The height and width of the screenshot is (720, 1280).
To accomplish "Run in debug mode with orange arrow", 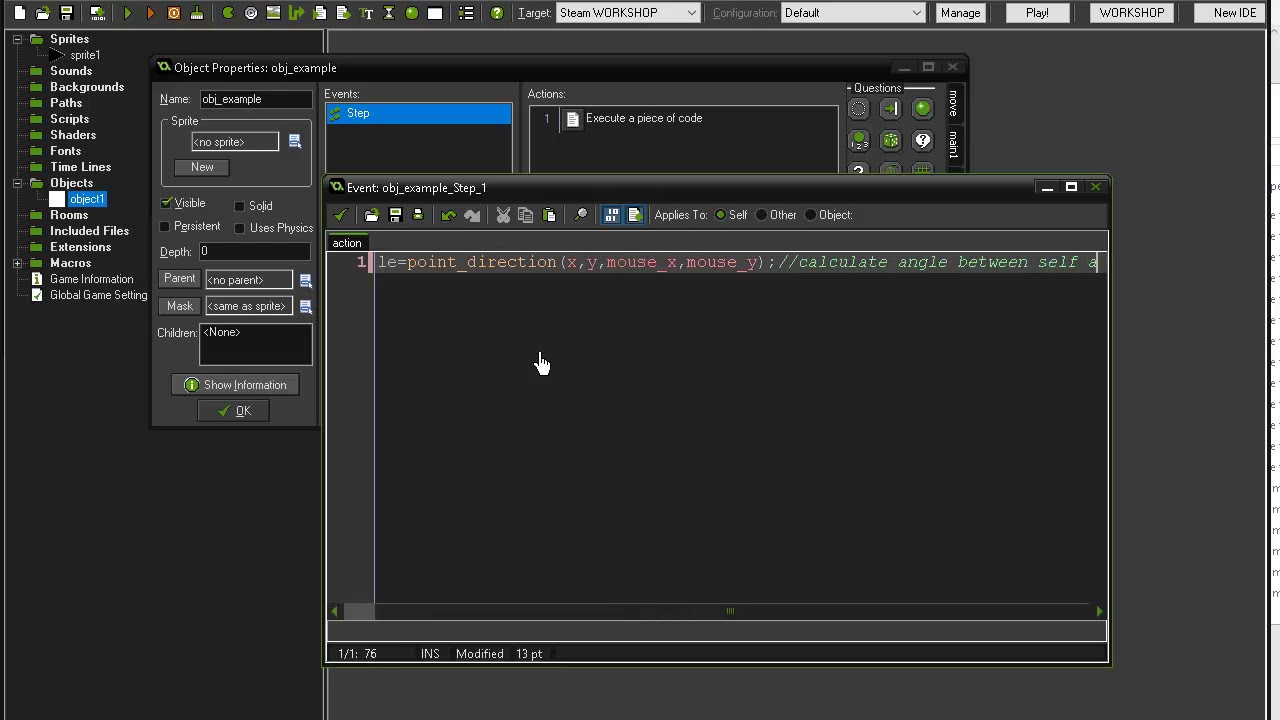I will 151,13.
